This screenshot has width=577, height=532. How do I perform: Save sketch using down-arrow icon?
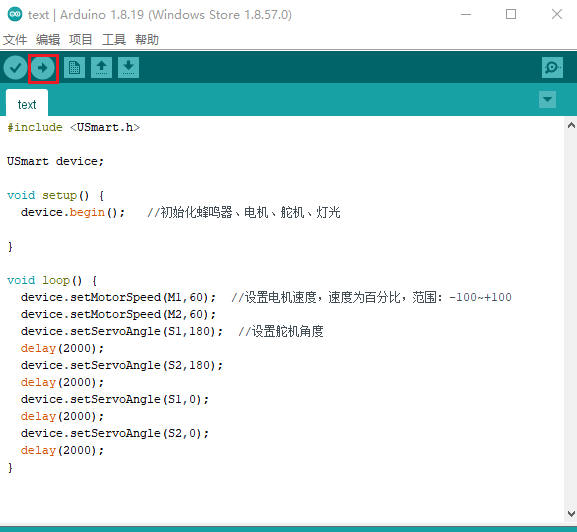pos(128,67)
